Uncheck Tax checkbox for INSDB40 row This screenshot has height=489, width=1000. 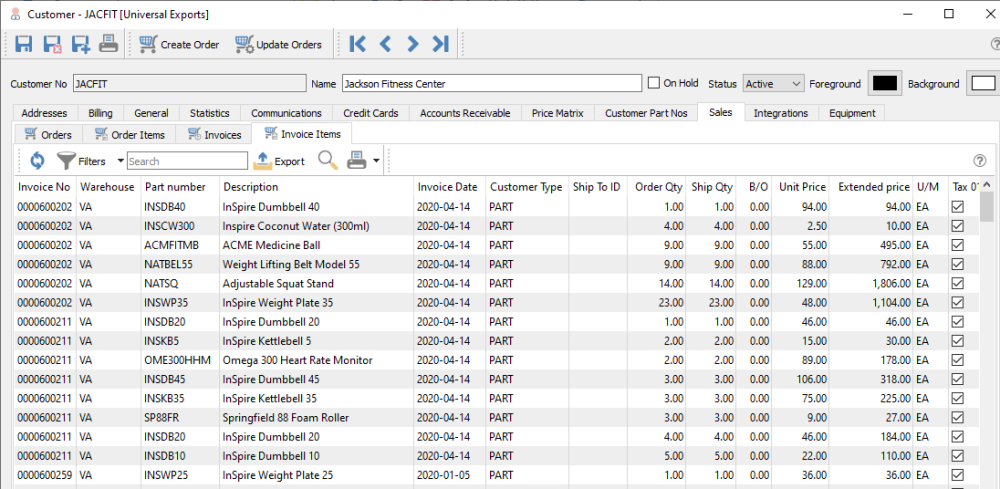click(957, 207)
